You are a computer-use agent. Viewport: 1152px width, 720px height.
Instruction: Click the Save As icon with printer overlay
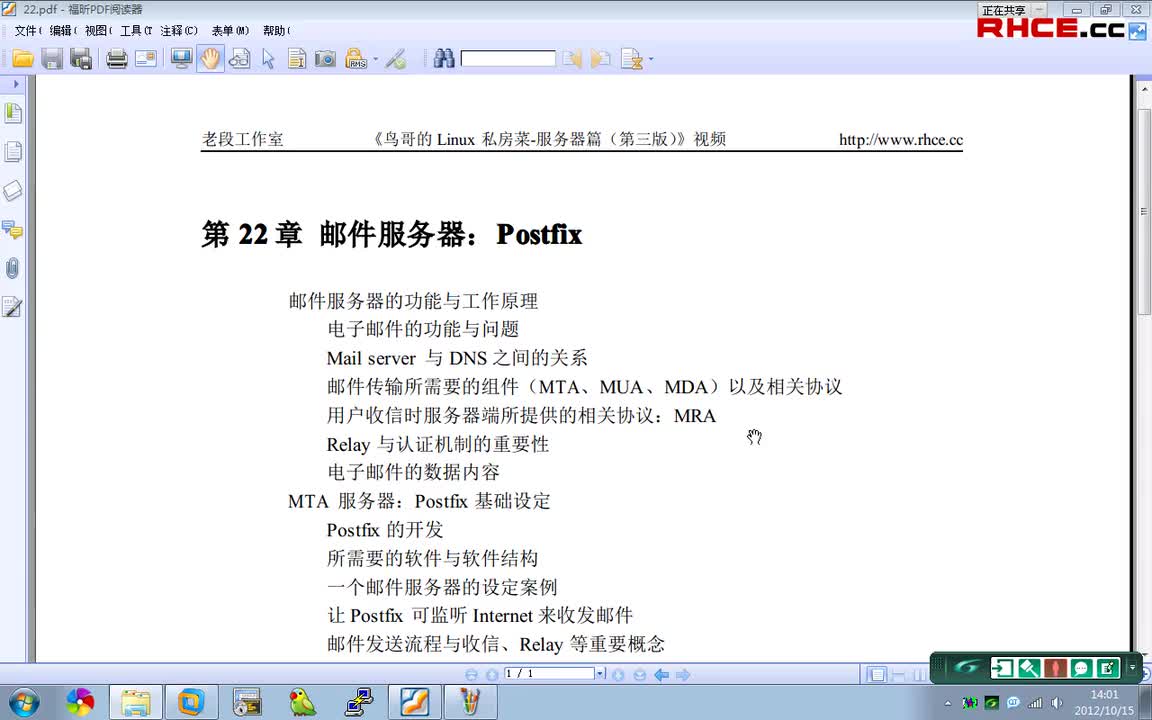click(x=81, y=59)
